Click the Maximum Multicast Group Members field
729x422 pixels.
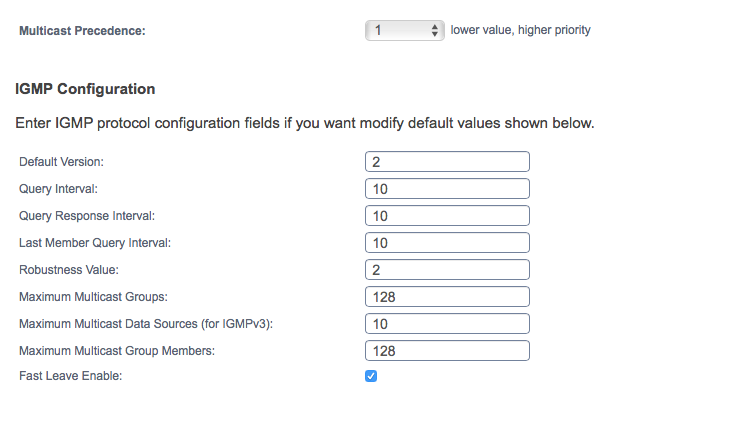coord(447,351)
